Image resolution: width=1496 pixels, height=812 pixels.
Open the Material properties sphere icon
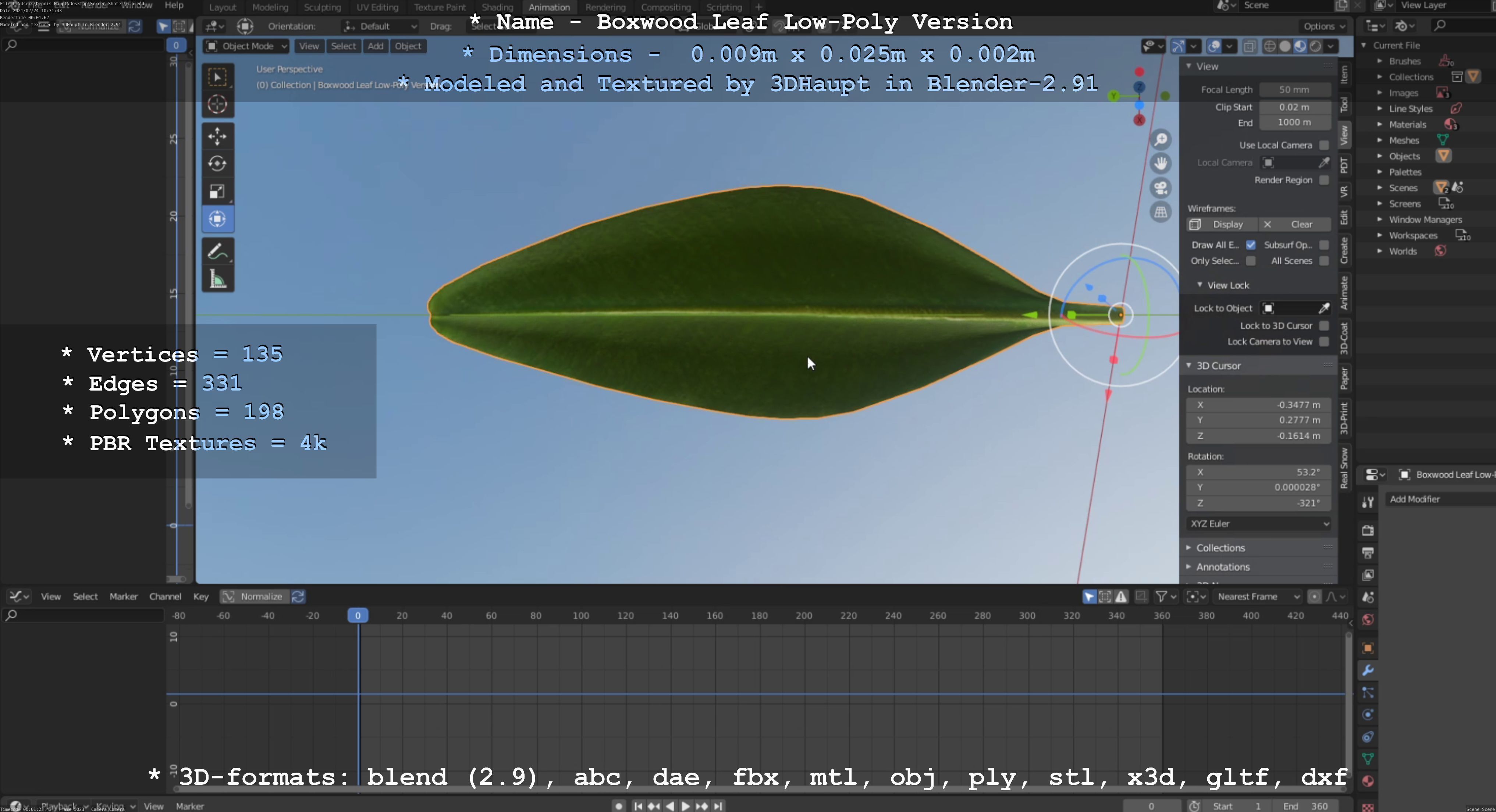tap(1368, 781)
